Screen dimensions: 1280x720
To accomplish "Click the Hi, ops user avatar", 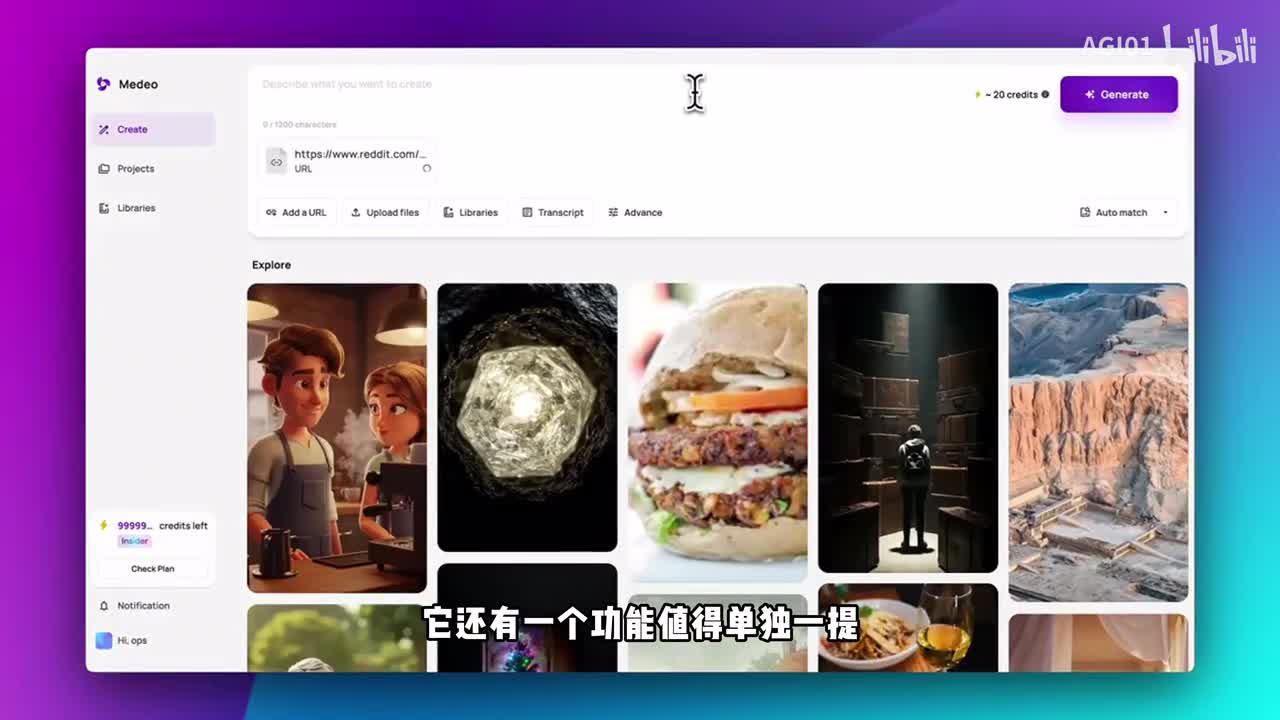I will click(x=104, y=640).
